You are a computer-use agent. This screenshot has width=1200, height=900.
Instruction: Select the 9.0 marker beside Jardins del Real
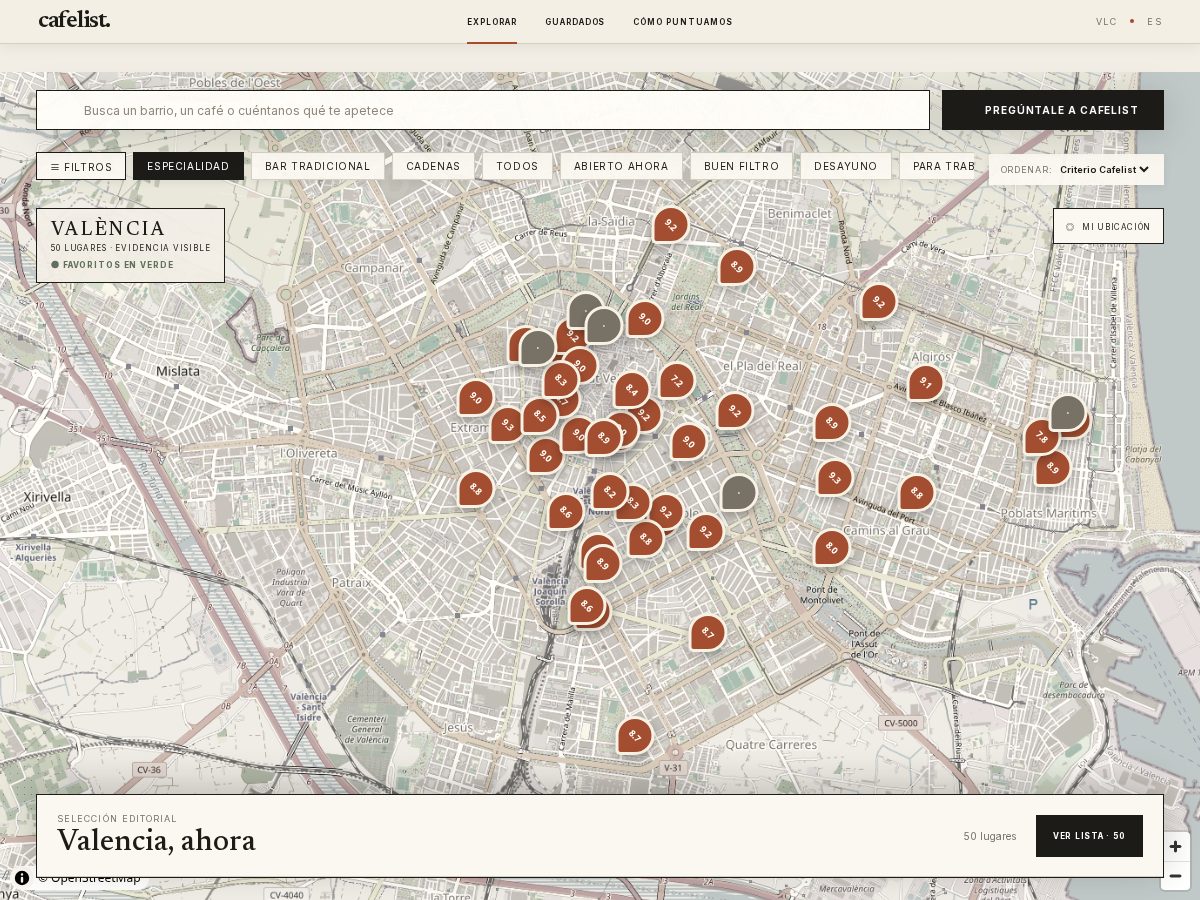(644, 320)
